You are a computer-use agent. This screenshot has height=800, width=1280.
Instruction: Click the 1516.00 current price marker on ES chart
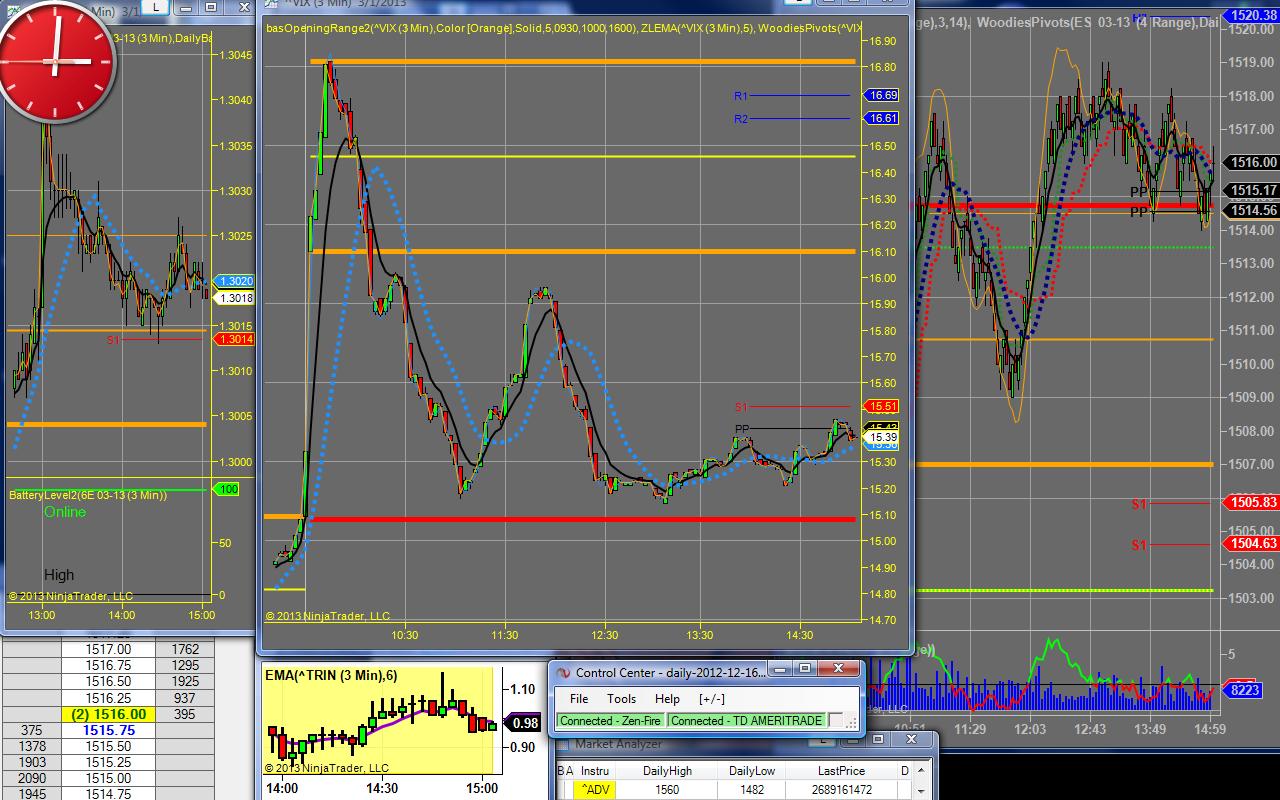[x=1253, y=162]
